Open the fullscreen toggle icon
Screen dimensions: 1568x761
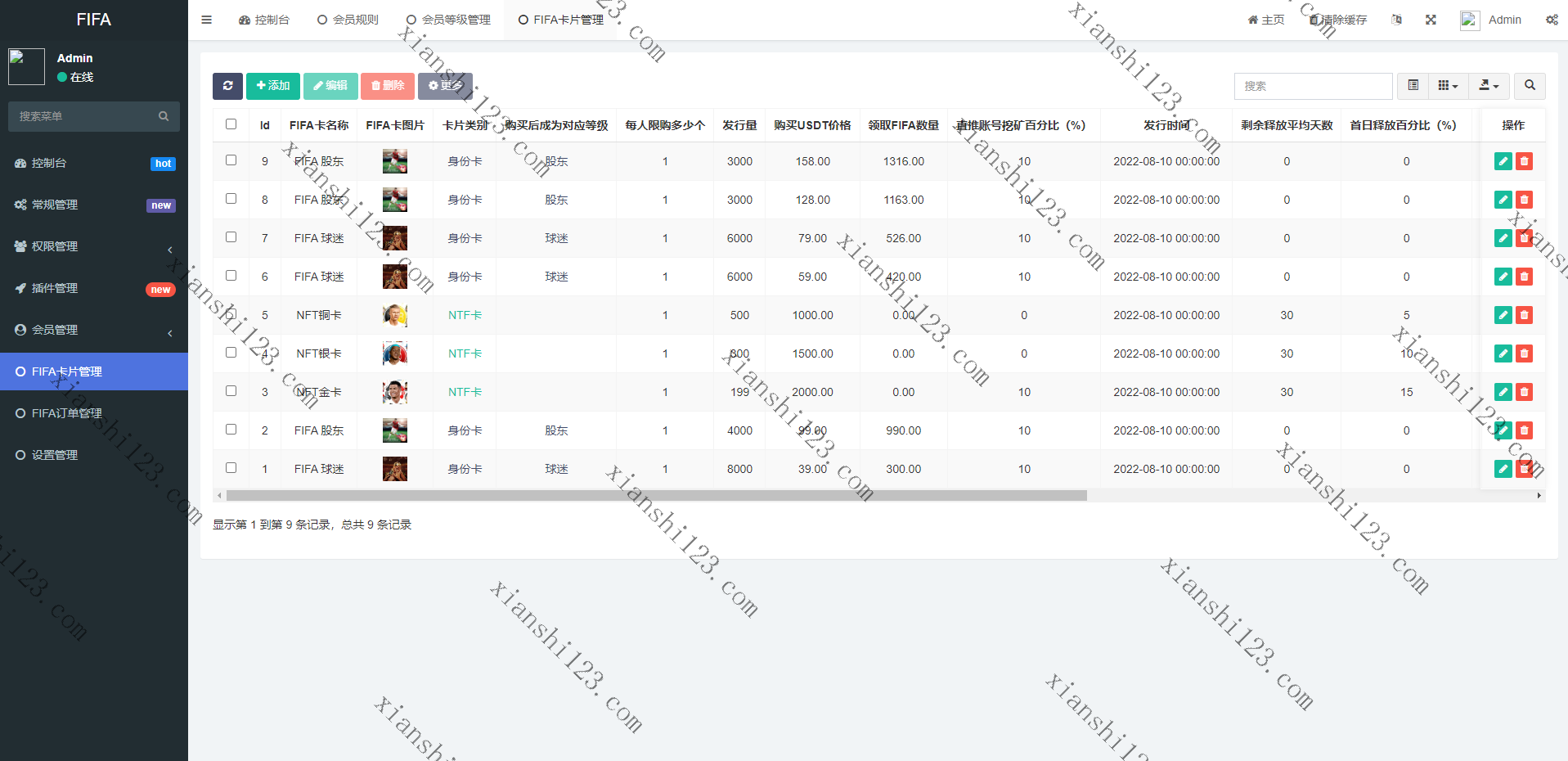click(1431, 20)
